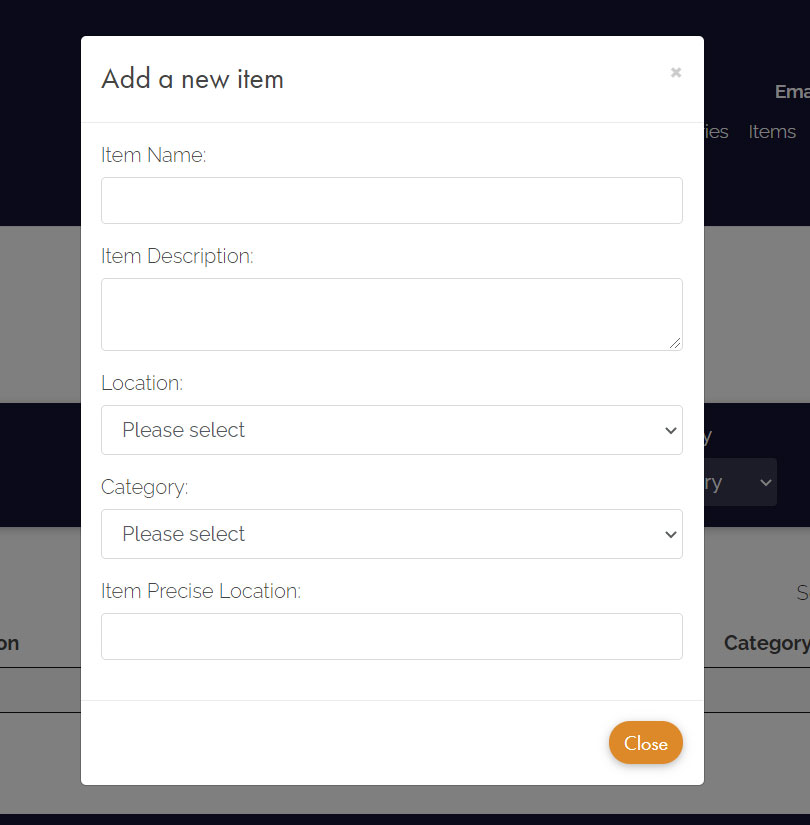Click the 'Item Description:' label
The height and width of the screenshot is (825, 810).
(x=177, y=256)
